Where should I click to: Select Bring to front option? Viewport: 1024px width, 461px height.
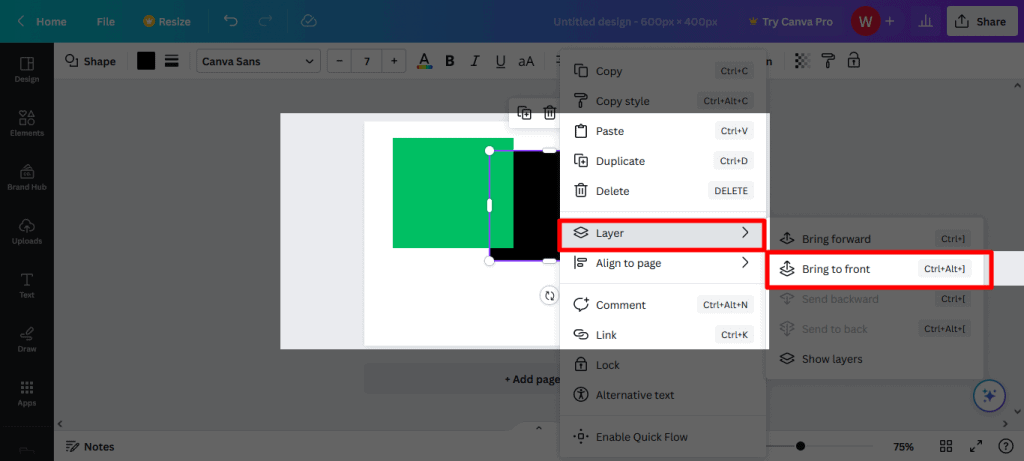click(836, 269)
